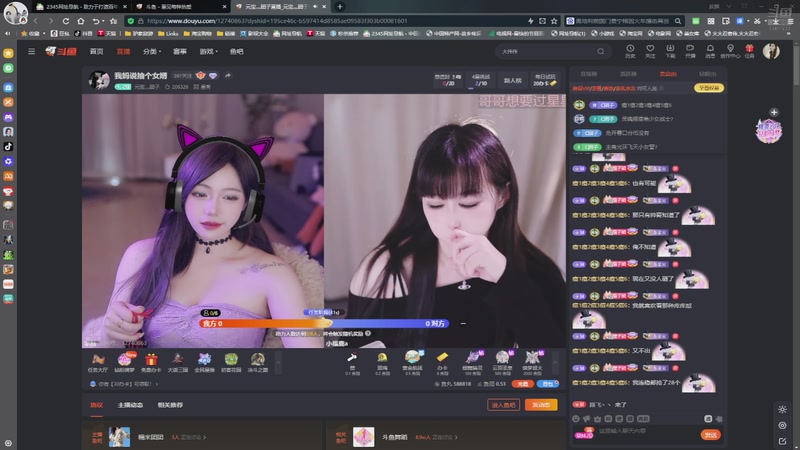Switch to the 相关推荐 tab
Screen dimensions: 800x450
point(170,405)
